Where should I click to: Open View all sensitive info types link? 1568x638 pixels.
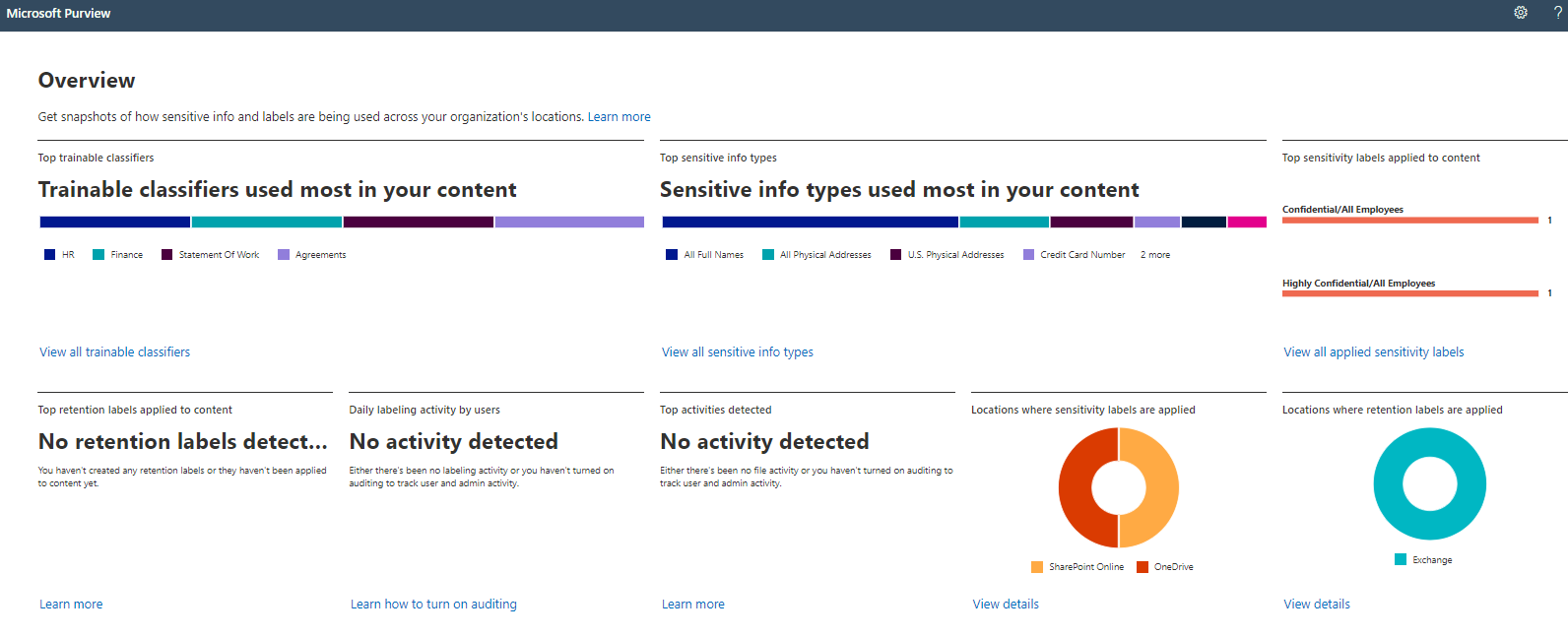(738, 352)
